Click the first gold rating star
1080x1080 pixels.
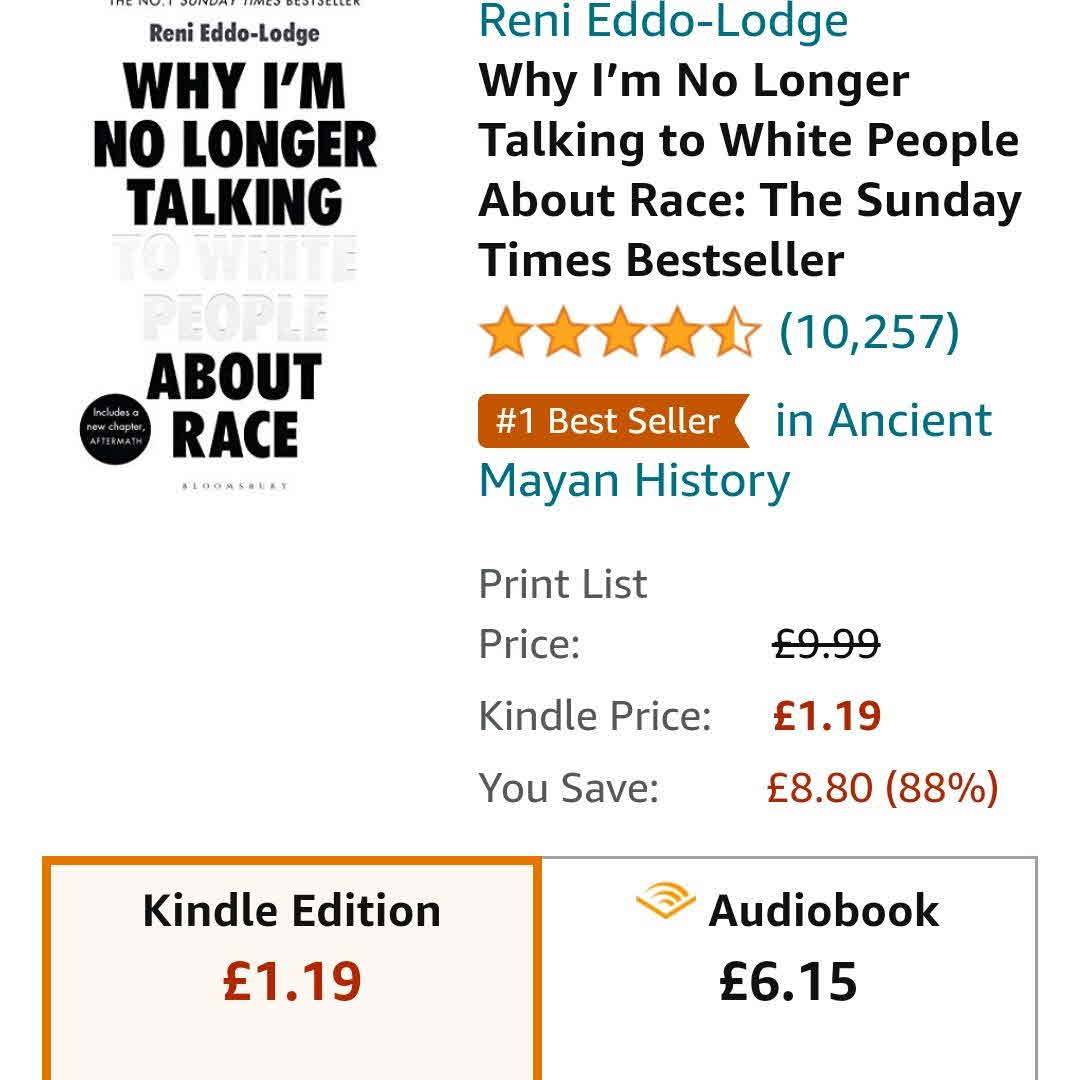pos(503,334)
